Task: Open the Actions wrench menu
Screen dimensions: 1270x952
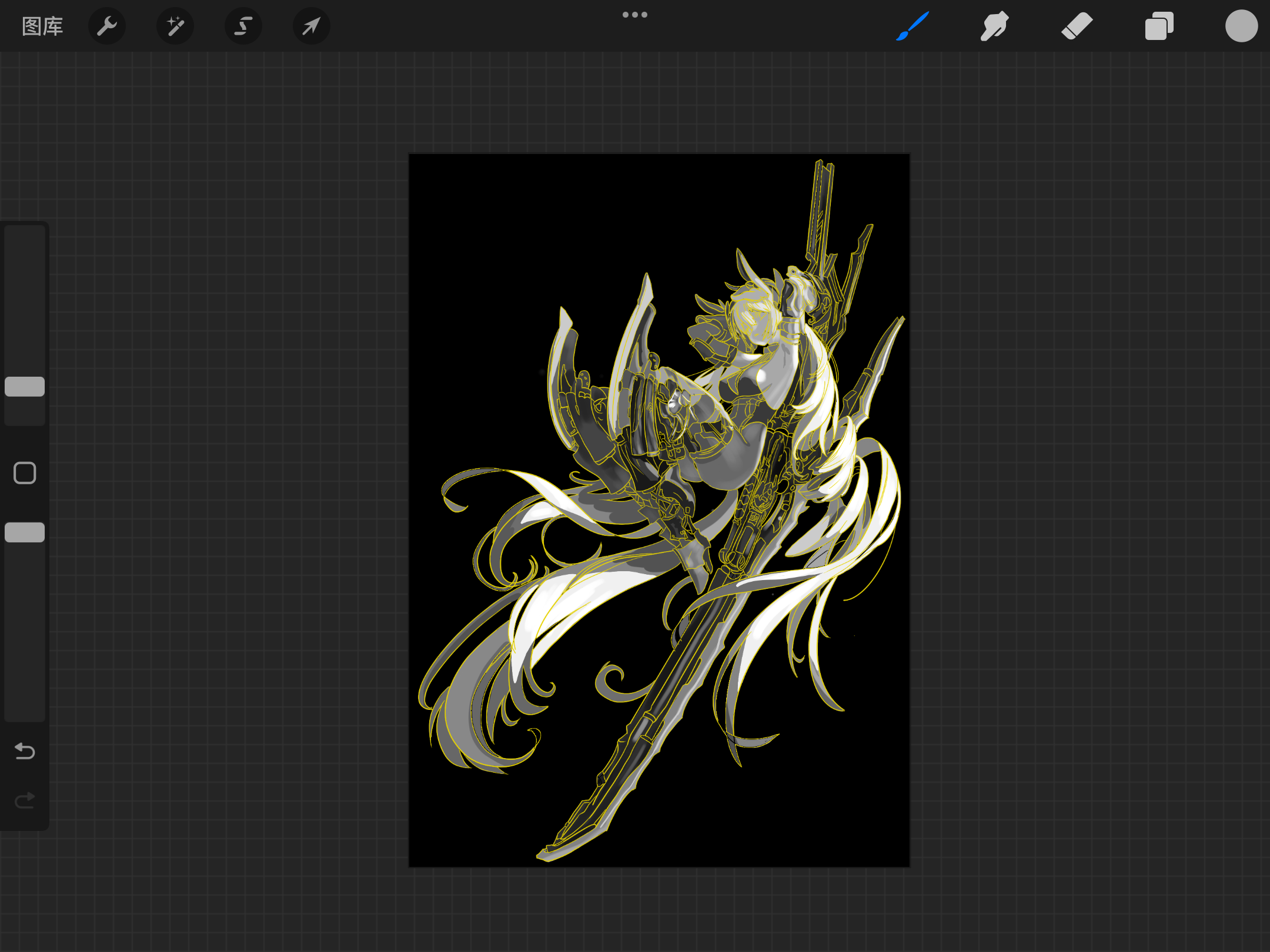Action: coord(107,26)
